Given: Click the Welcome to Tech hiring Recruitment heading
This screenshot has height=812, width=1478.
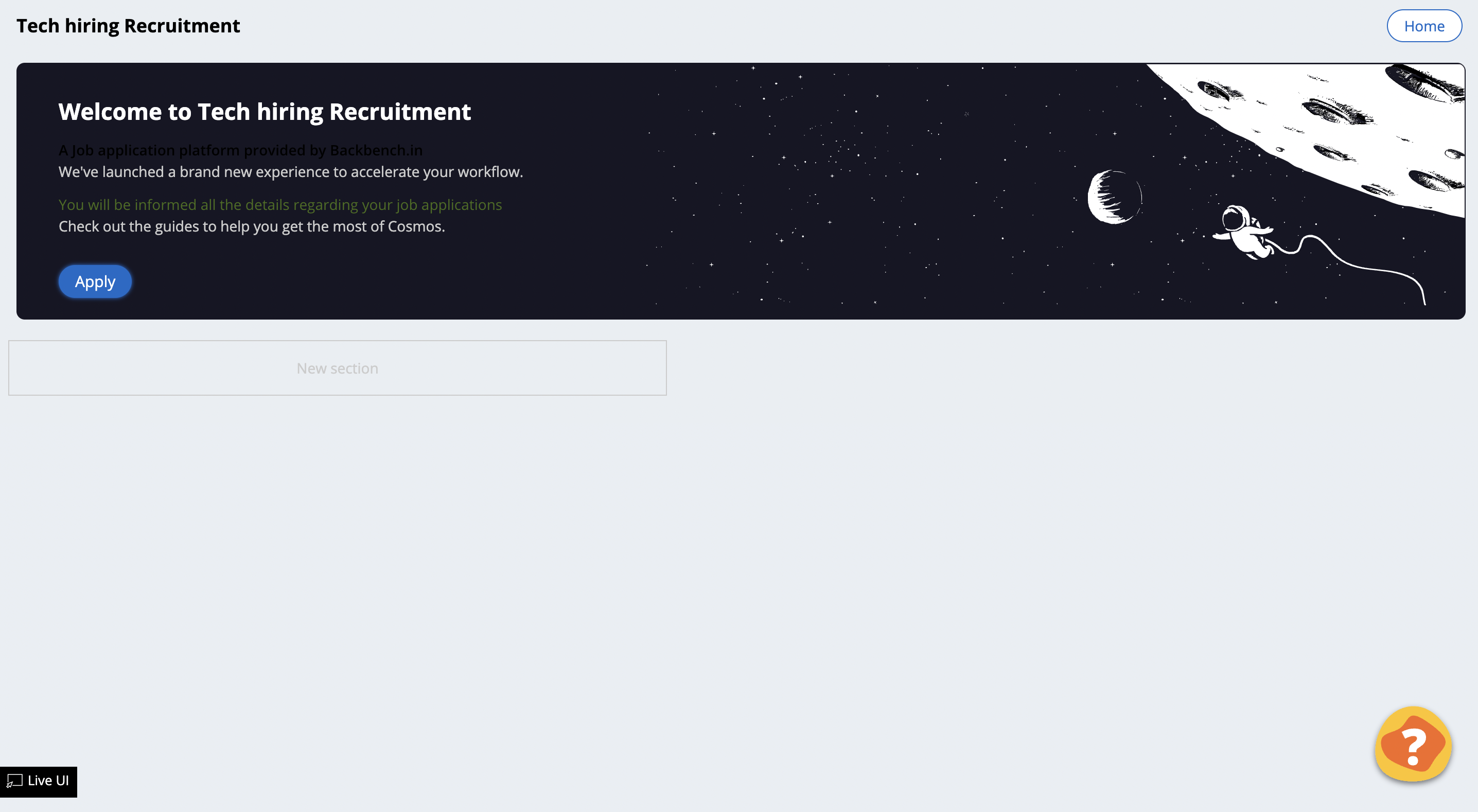Looking at the screenshot, I should (265, 112).
